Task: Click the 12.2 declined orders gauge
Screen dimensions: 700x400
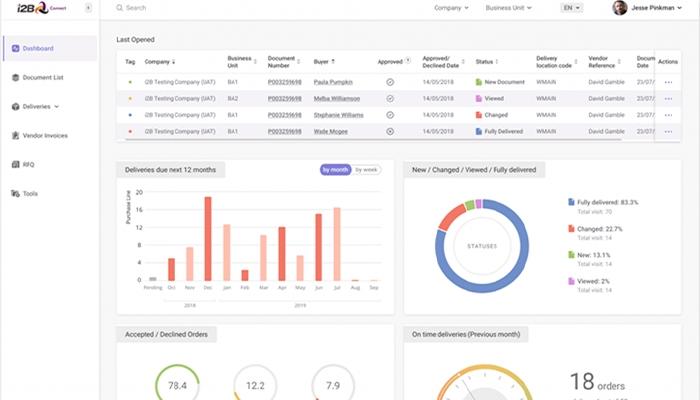Action: (255, 385)
